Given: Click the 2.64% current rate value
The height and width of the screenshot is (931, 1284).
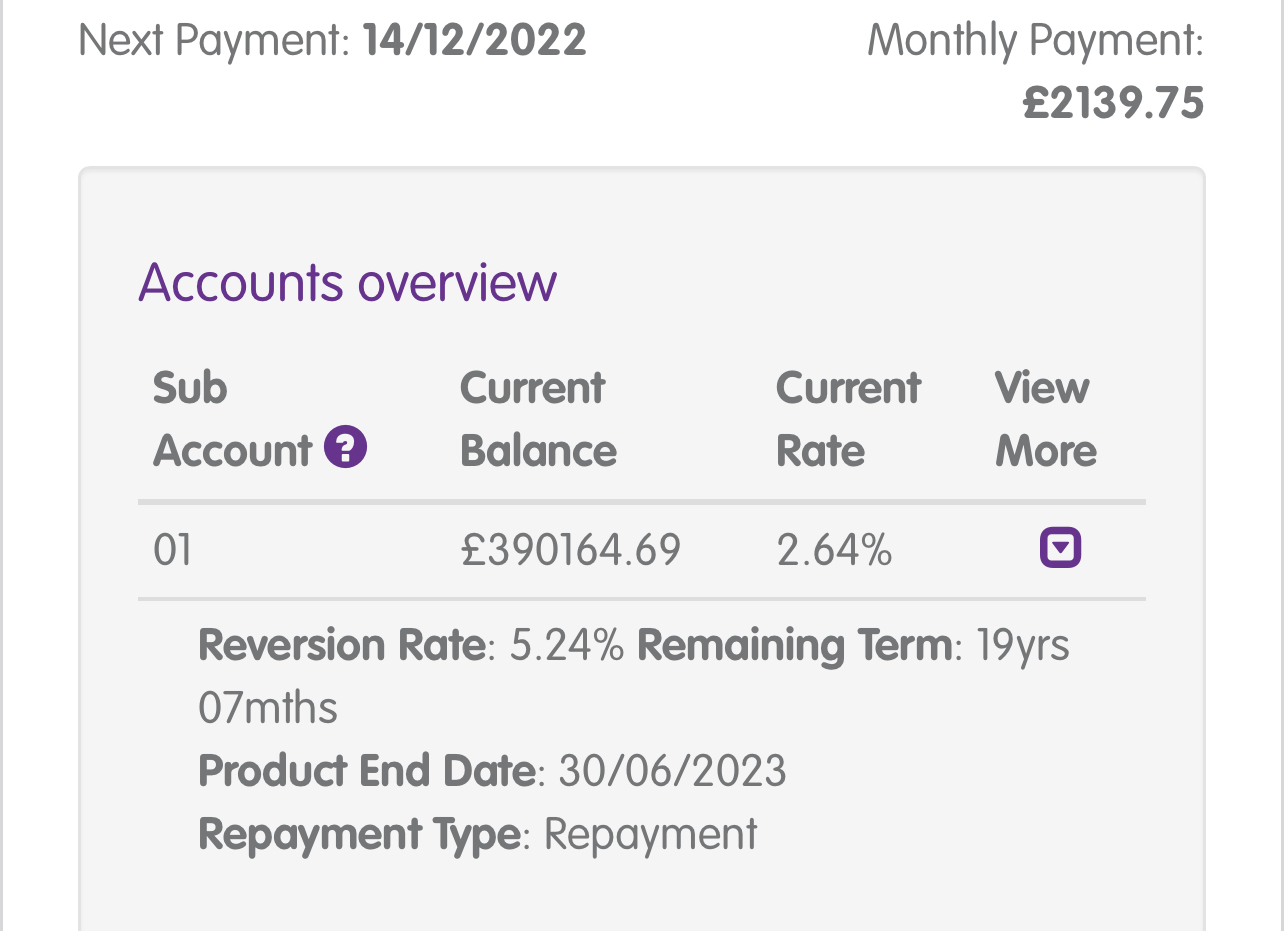Looking at the screenshot, I should [834, 550].
